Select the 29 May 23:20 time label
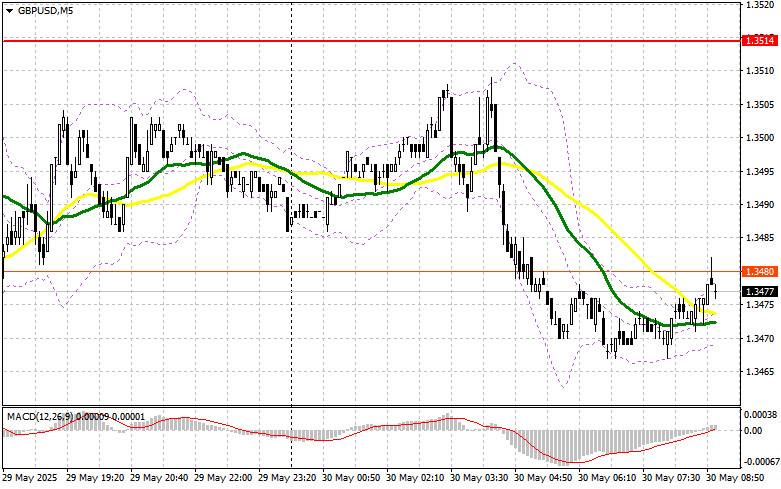Image resolution: width=781 pixels, height=489 pixels. click(287, 478)
